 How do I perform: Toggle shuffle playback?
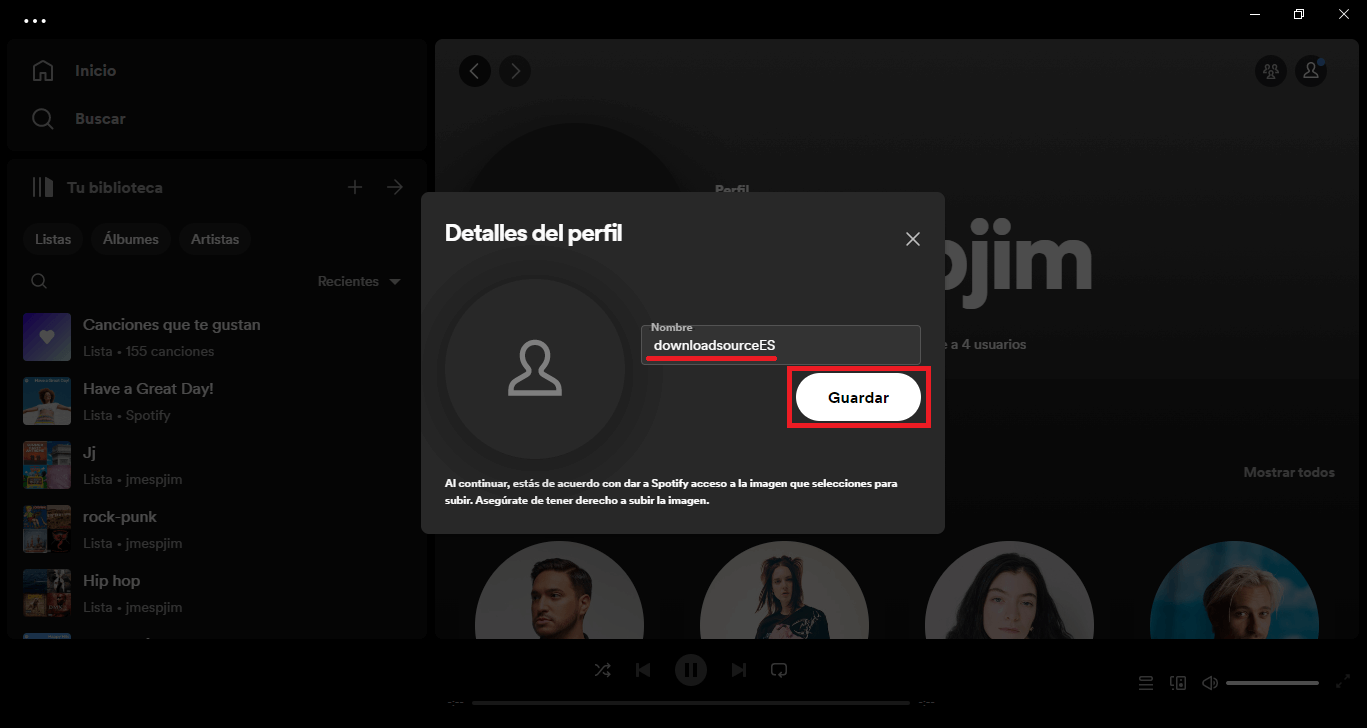[x=602, y=669]
